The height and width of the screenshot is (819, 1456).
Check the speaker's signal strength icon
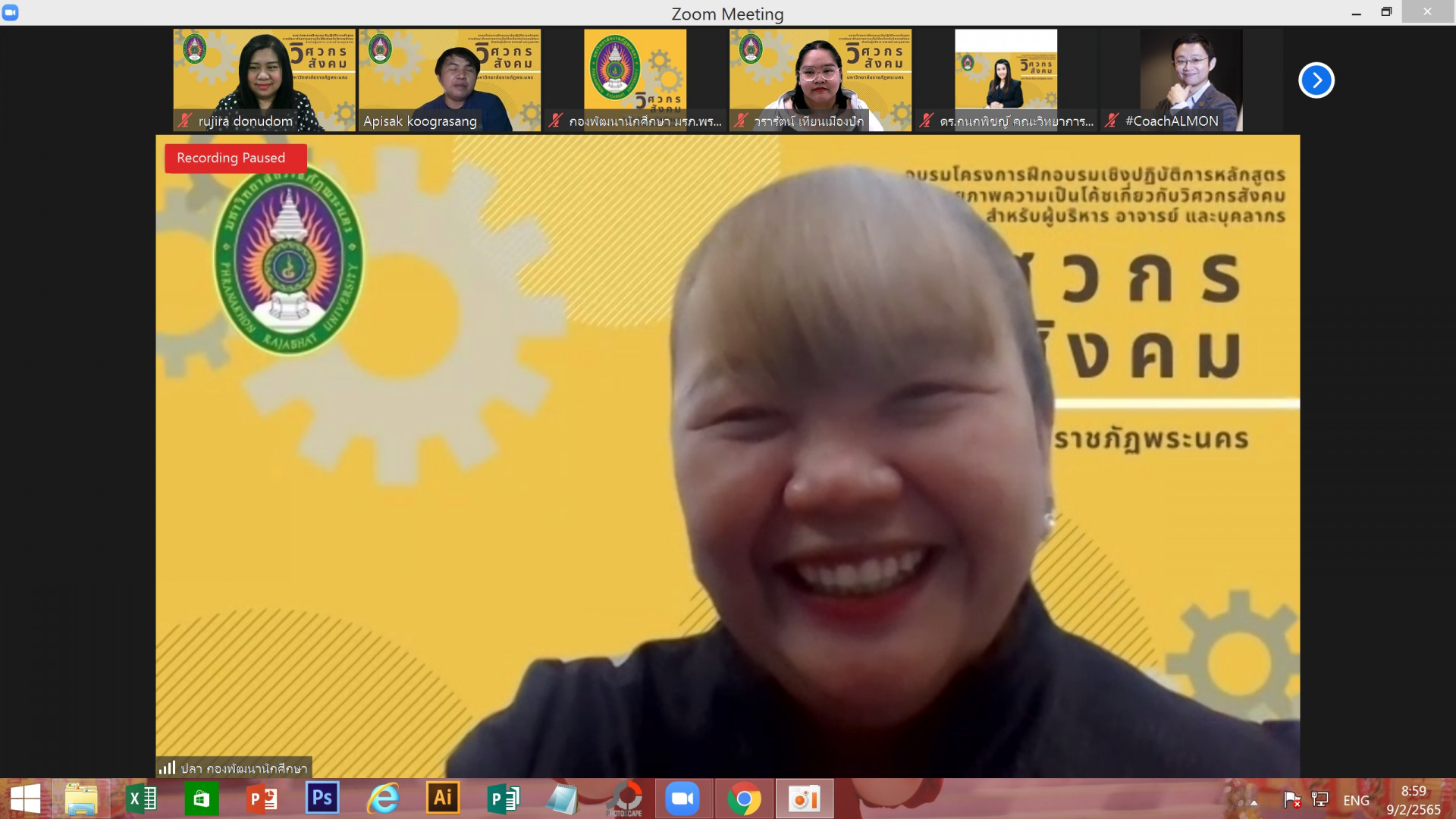point(167,767)
